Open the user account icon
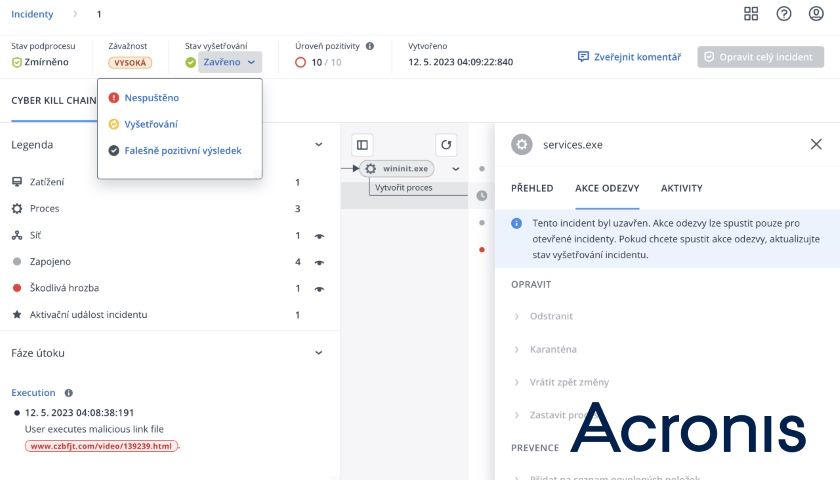This screenshot has width=840, height=480. tap(816, 14)
